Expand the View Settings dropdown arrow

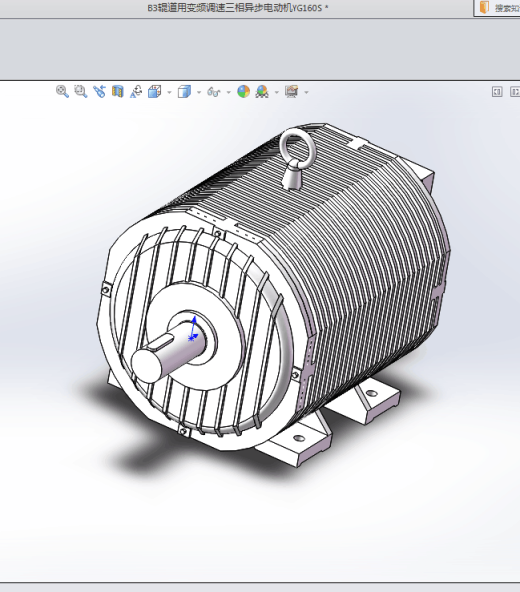[x=306, y=92]
